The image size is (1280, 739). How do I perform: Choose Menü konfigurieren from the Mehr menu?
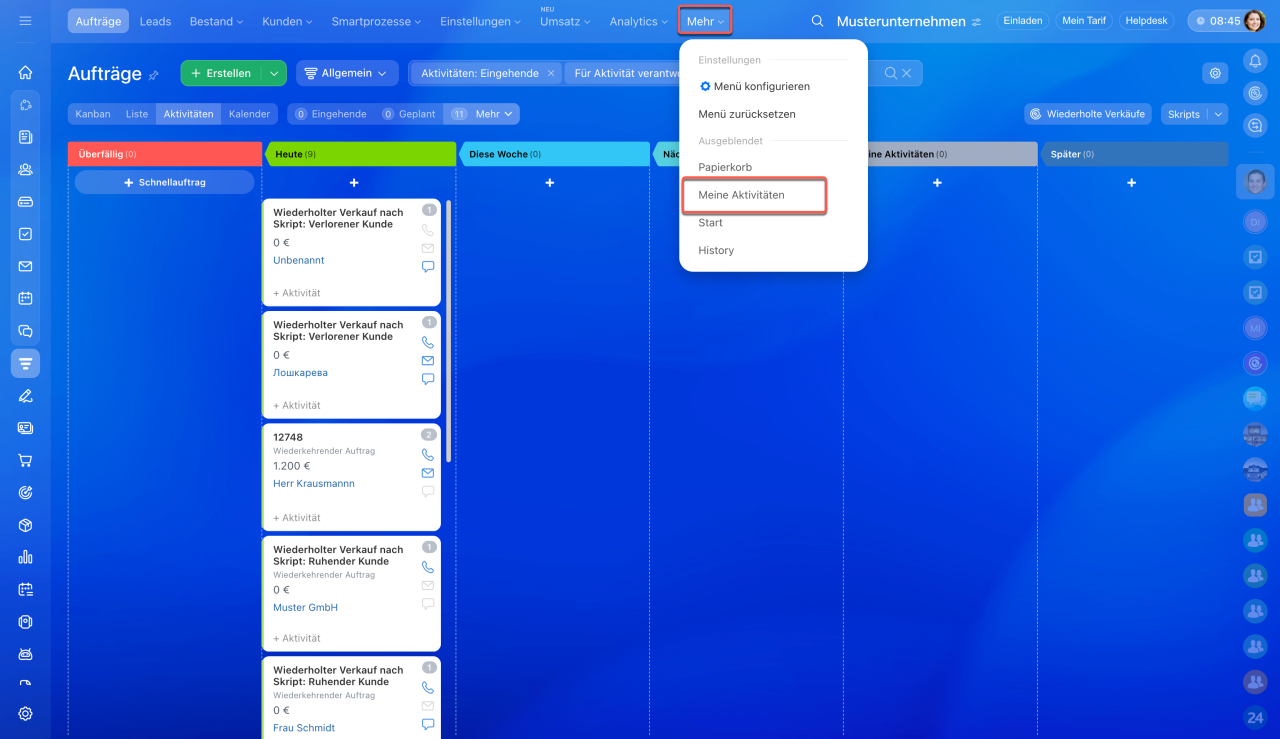point(755,87)
